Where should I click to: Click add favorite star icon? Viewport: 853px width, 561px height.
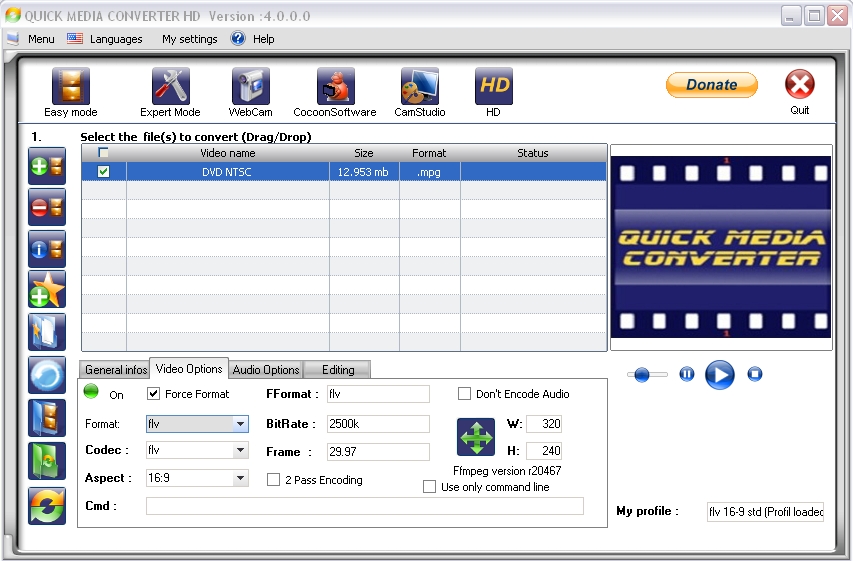47,289
